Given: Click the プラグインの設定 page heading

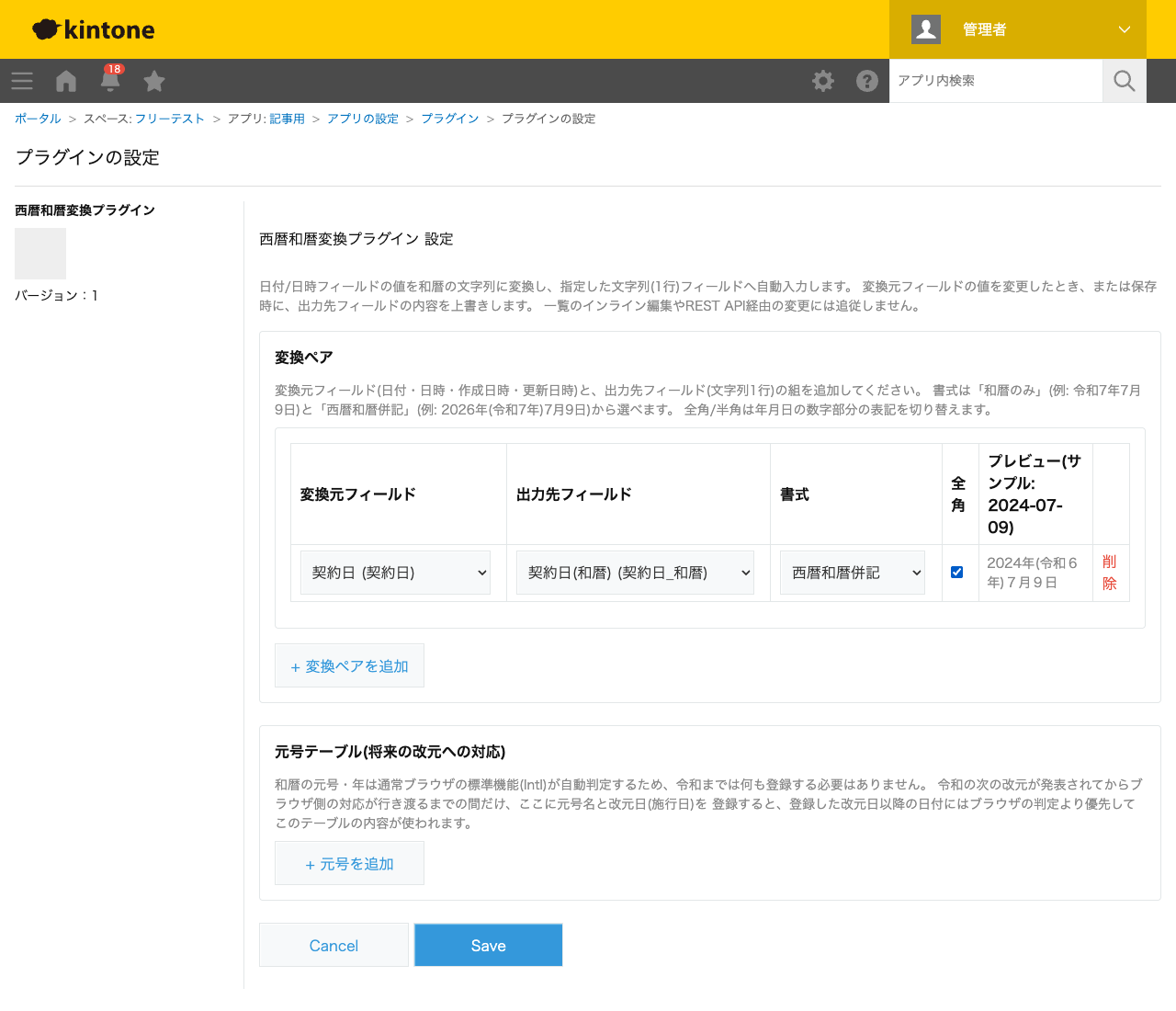Looking at the screenshot, I should [x=87, y=157].
